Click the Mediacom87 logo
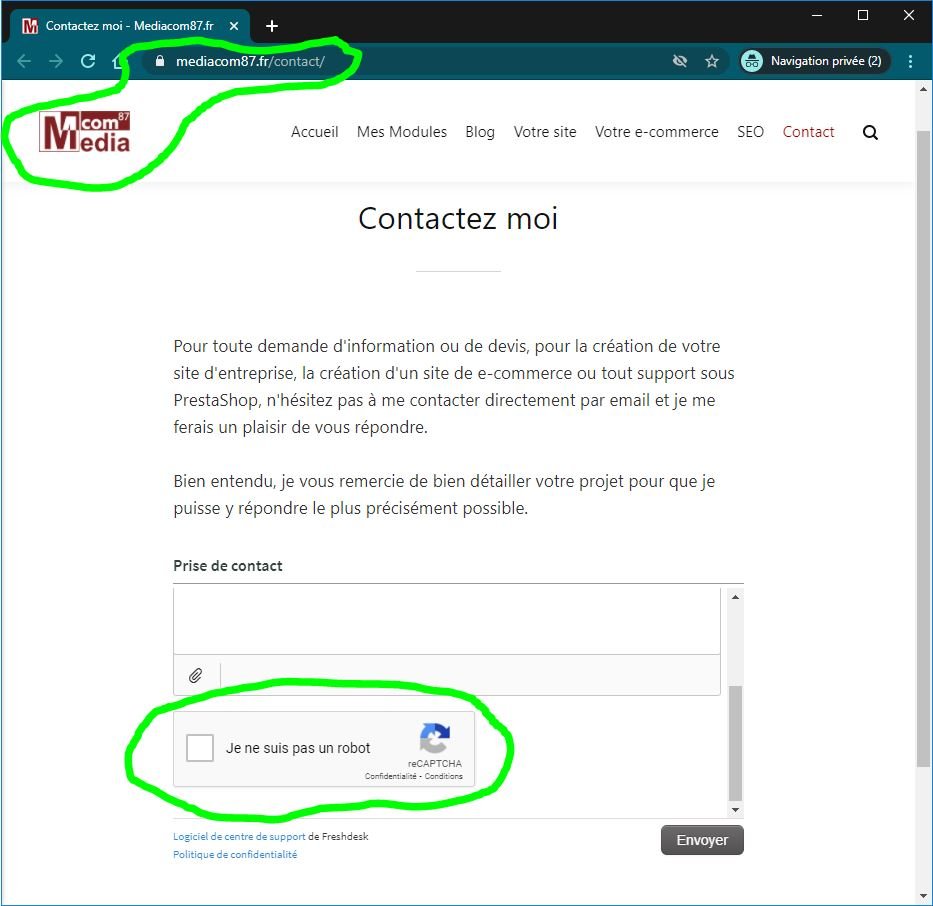 coord(84,131)
